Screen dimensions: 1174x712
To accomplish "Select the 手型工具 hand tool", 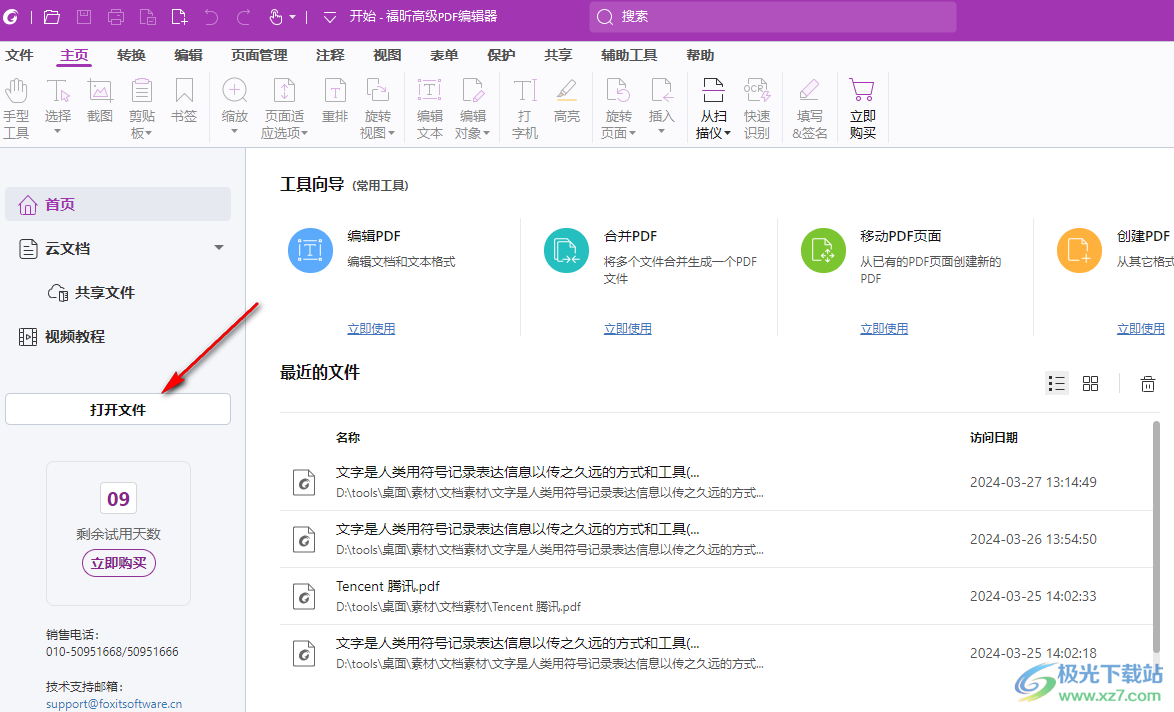I will 17,105.
